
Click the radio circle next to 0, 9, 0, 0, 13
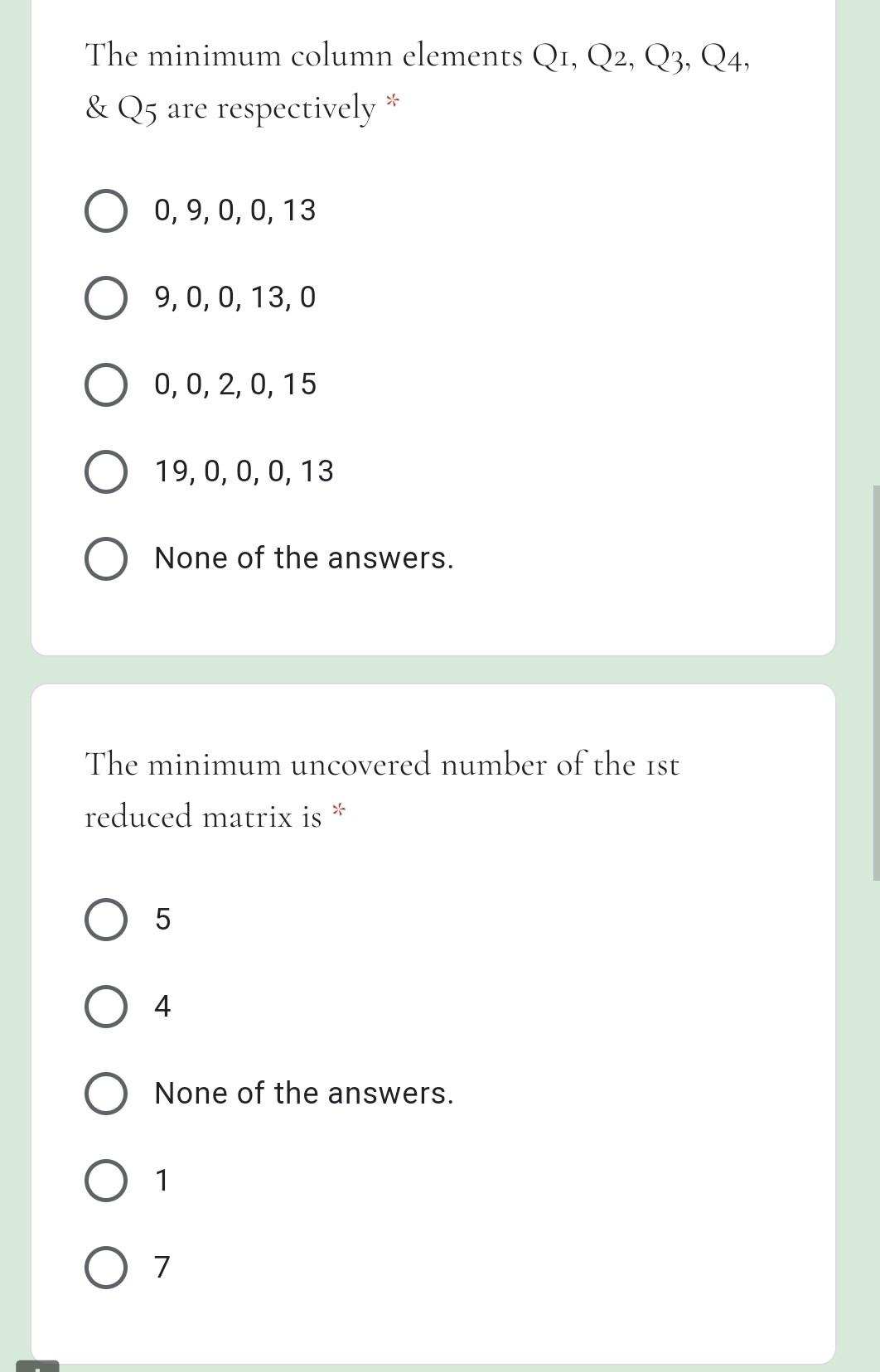tap(106, 211)
